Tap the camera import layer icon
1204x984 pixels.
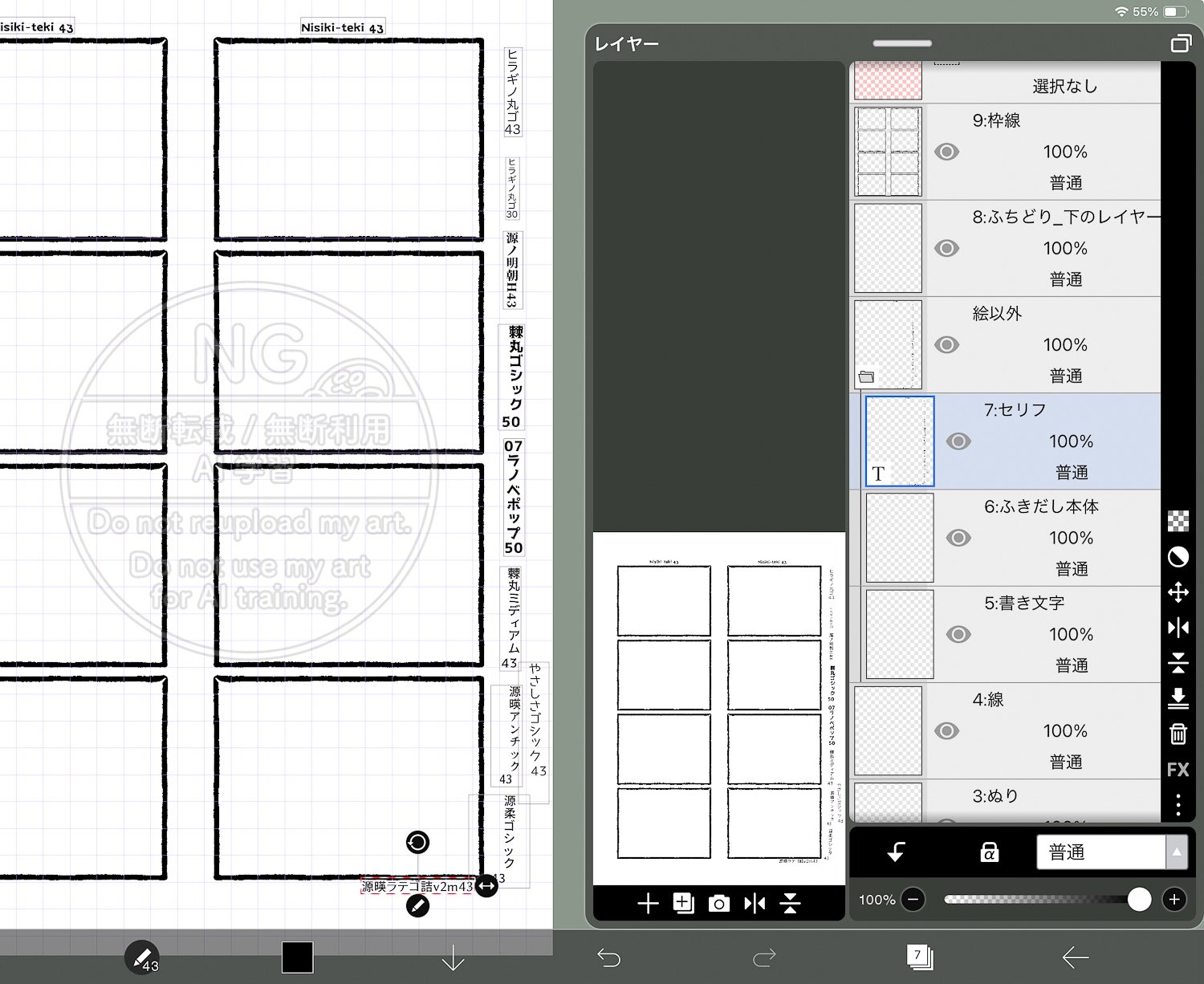[x=719, y=904]
